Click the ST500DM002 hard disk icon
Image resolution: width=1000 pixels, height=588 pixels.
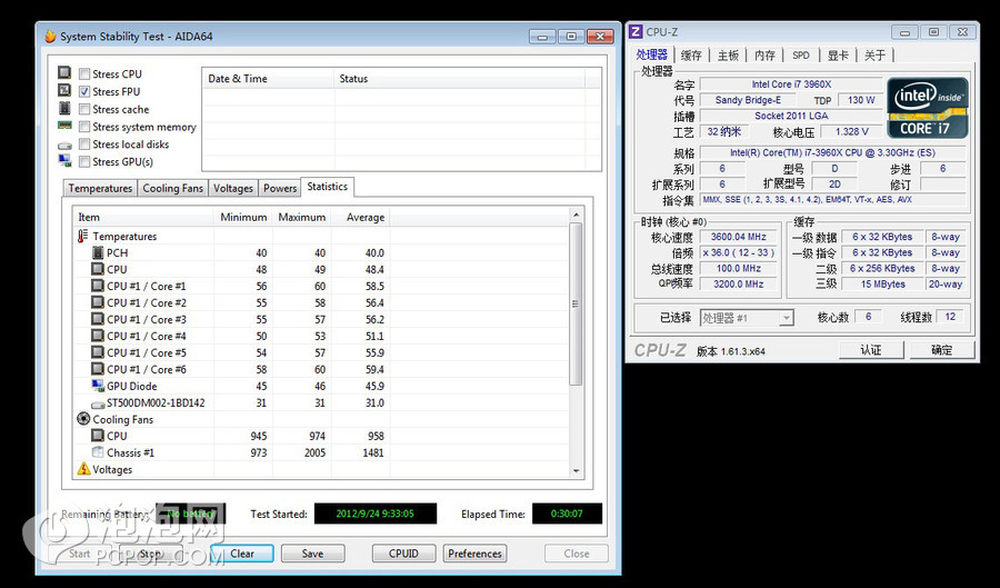[98, 404]
